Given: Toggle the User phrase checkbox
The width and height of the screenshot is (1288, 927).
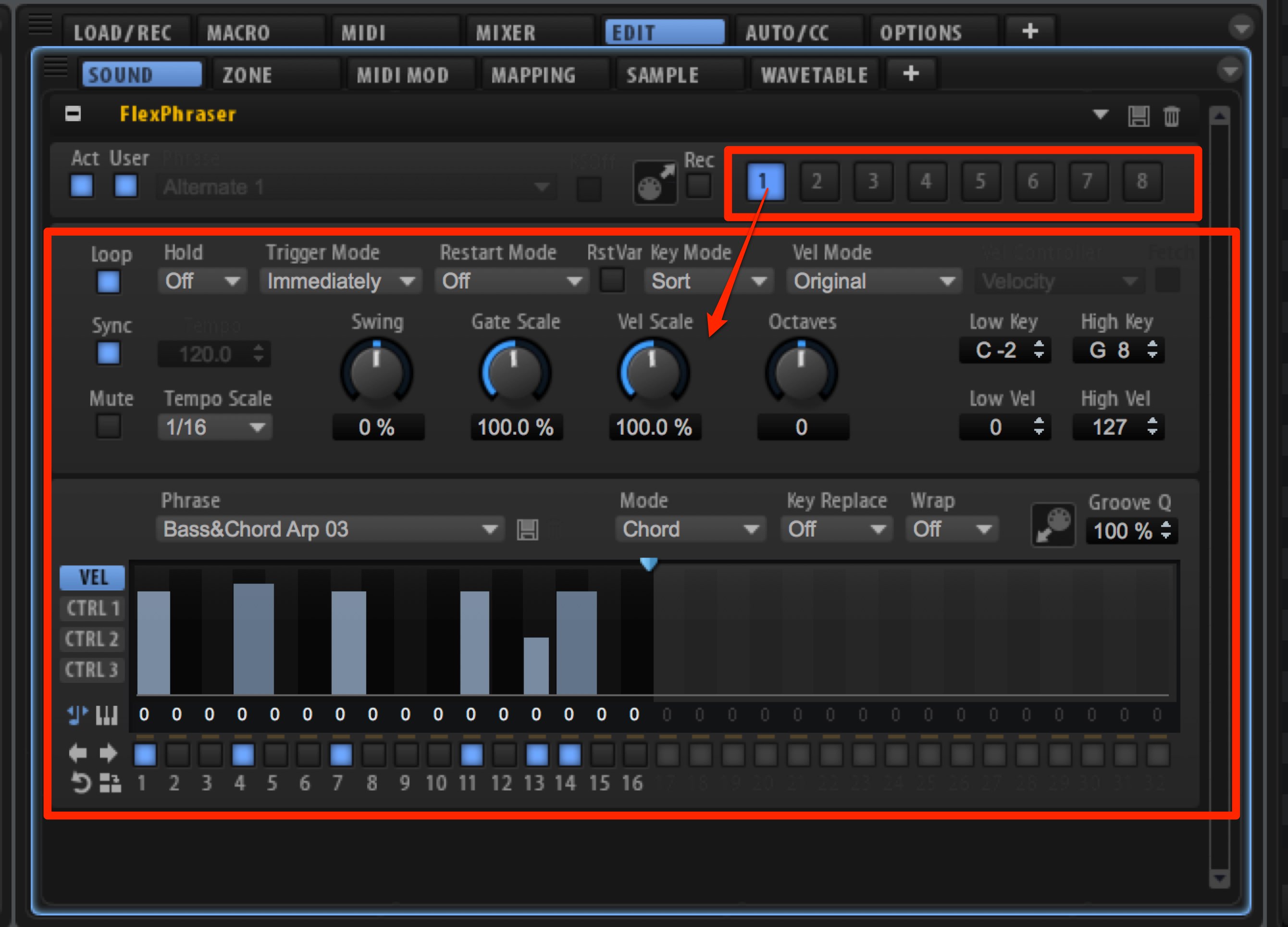Looking at the screenshot, I should pyautogui.click(x=126, y=186).
